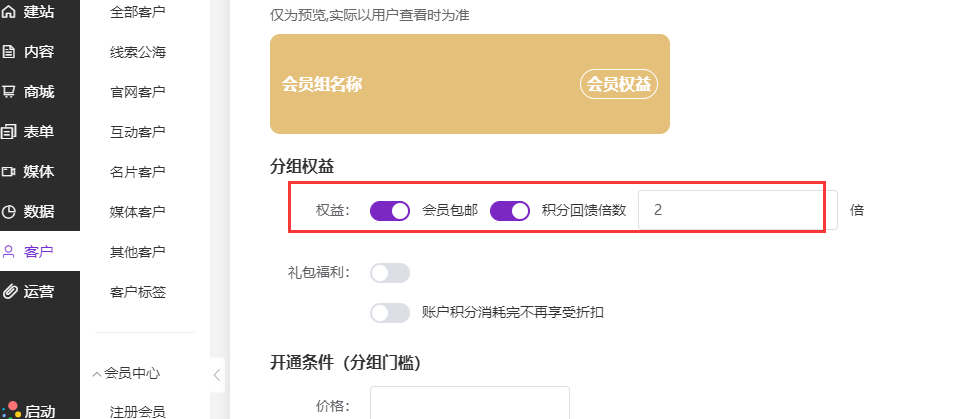The width and height of the screenshot is (958, 419).
Task: Click the 价格 input field
Action: click(x=469, y=405)
